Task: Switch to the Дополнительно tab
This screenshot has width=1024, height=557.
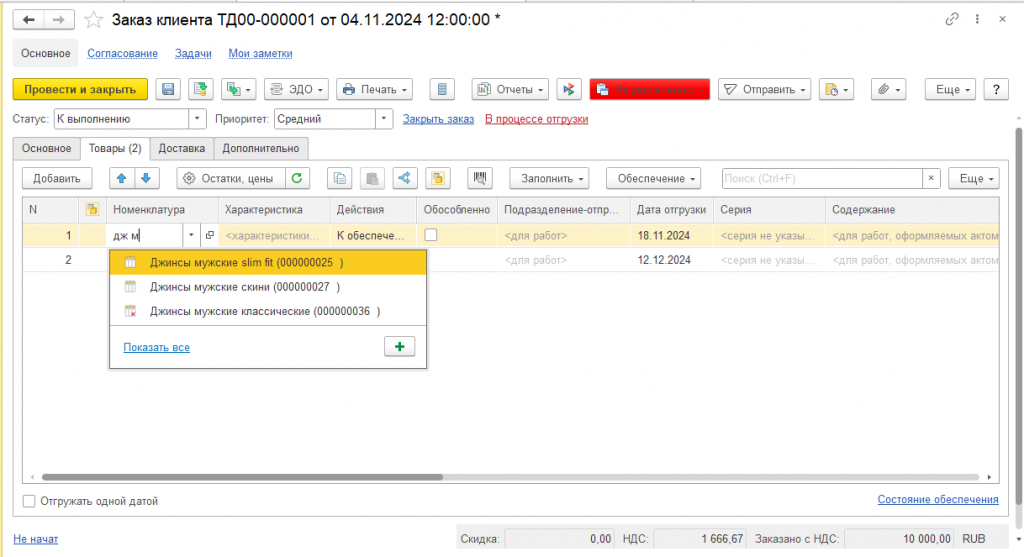Action: [261, 148]
